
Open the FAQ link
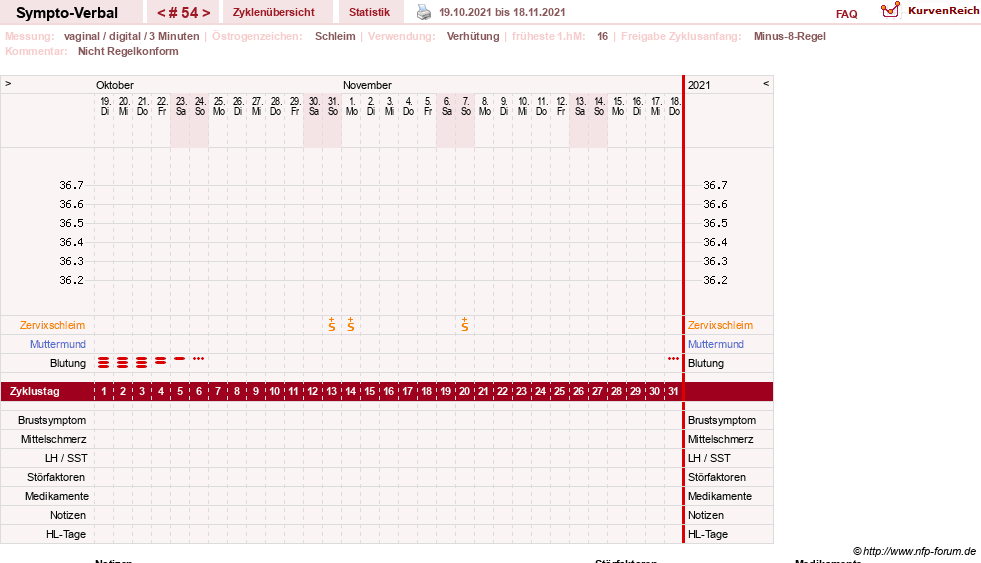(846, 14)
